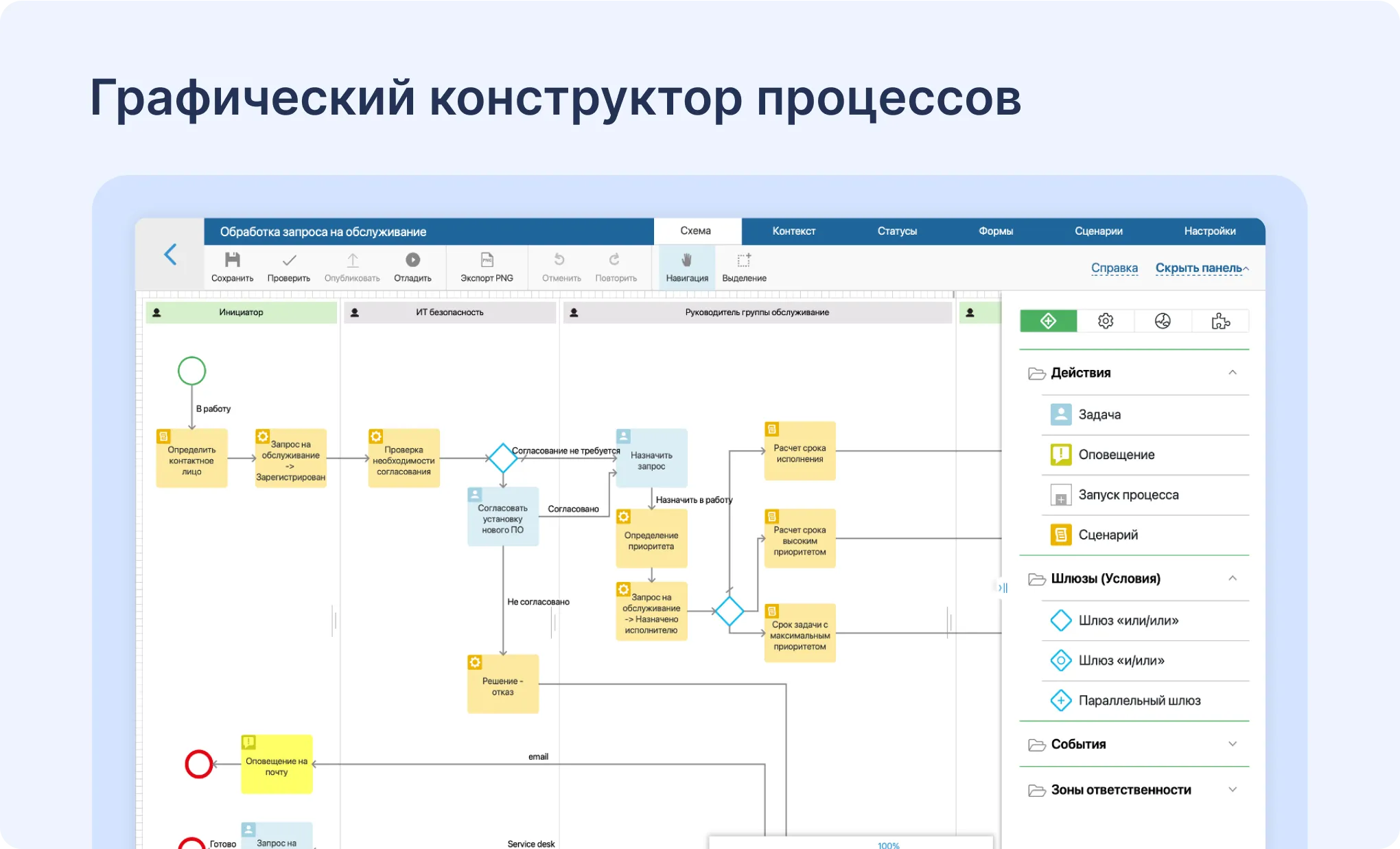Open the Контекст tab
Image resolution: width=1400 pixels, height=849 pixels.
click(794, 231)
